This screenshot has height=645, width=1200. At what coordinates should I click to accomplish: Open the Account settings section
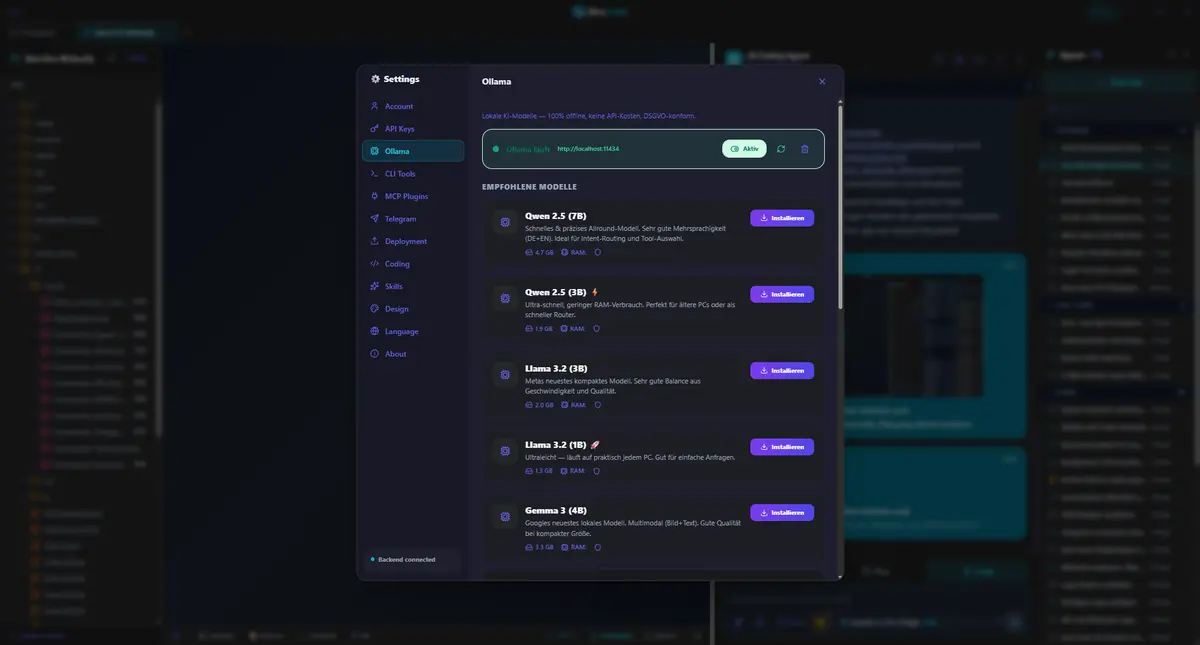[x=412, y=106]
